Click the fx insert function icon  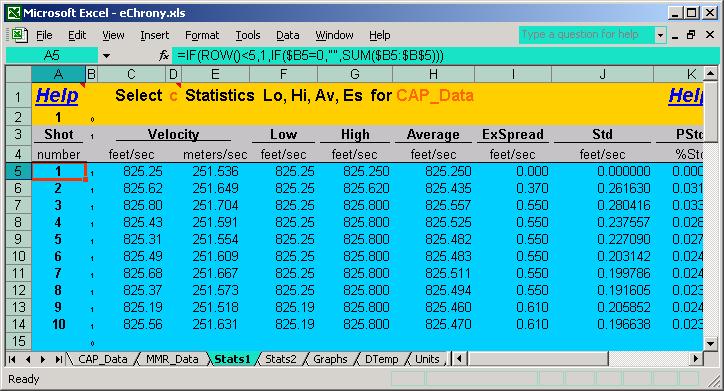tap(163, 56)
